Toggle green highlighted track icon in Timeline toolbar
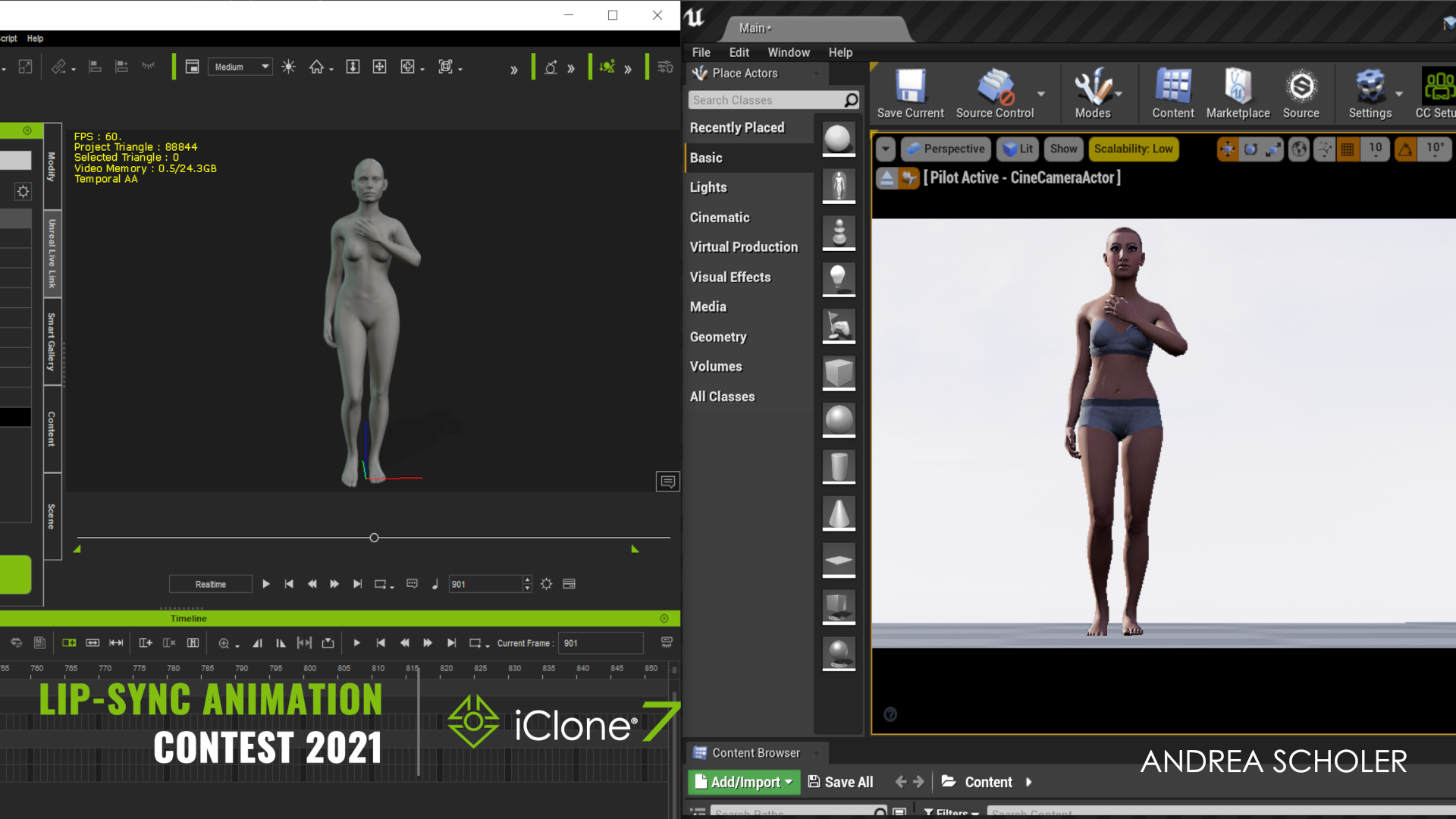 tap(69, 643)
